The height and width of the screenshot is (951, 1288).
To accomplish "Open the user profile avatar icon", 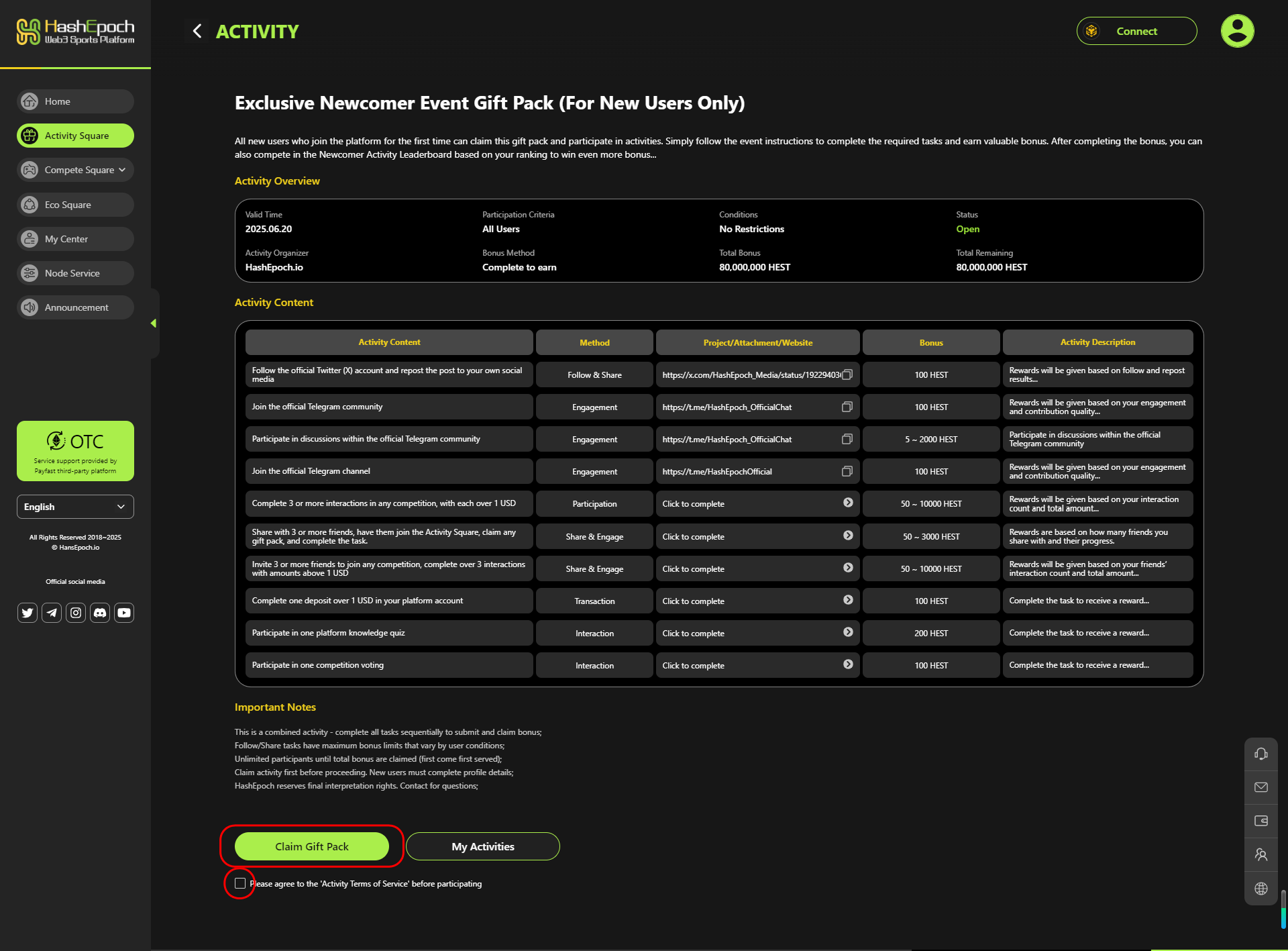I will (1237, 31).
